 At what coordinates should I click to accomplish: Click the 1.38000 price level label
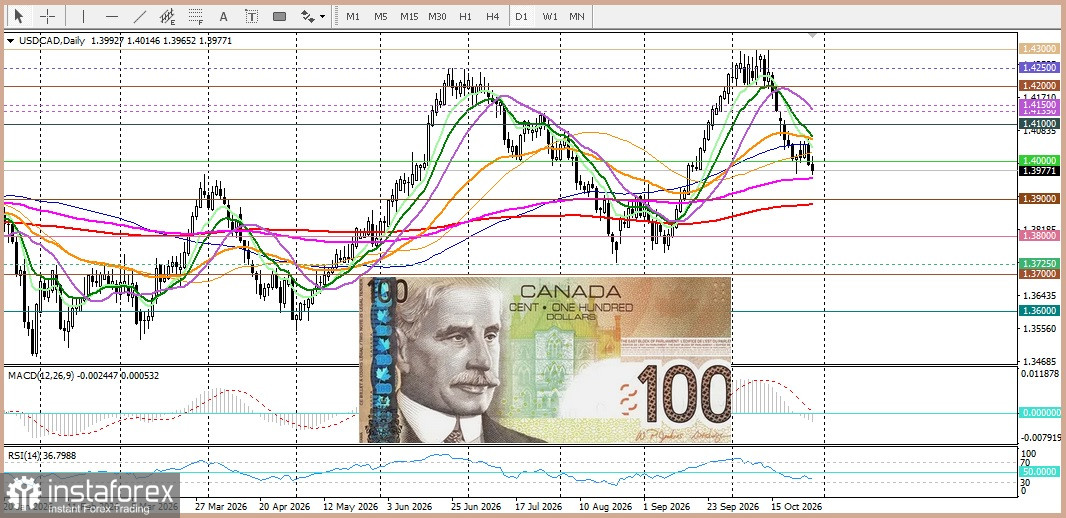pos(1039,235)
